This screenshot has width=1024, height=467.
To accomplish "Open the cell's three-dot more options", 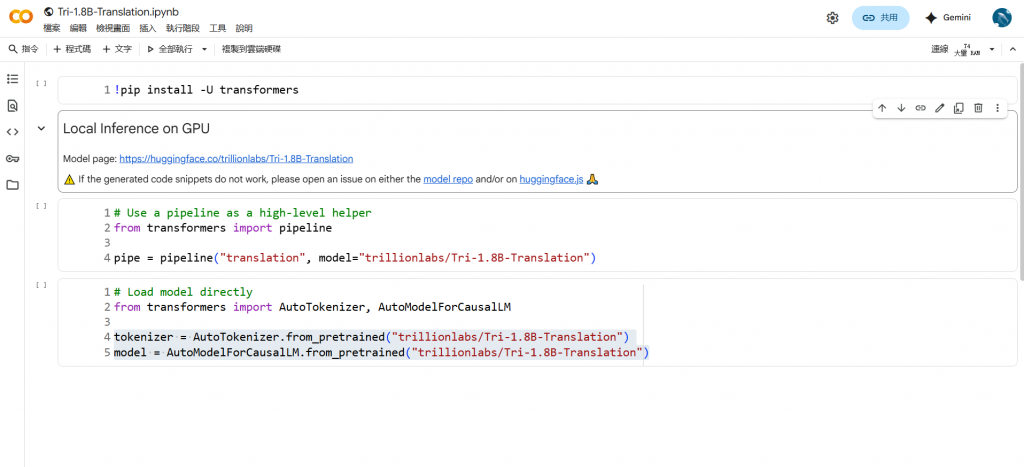I will point(997,108).
